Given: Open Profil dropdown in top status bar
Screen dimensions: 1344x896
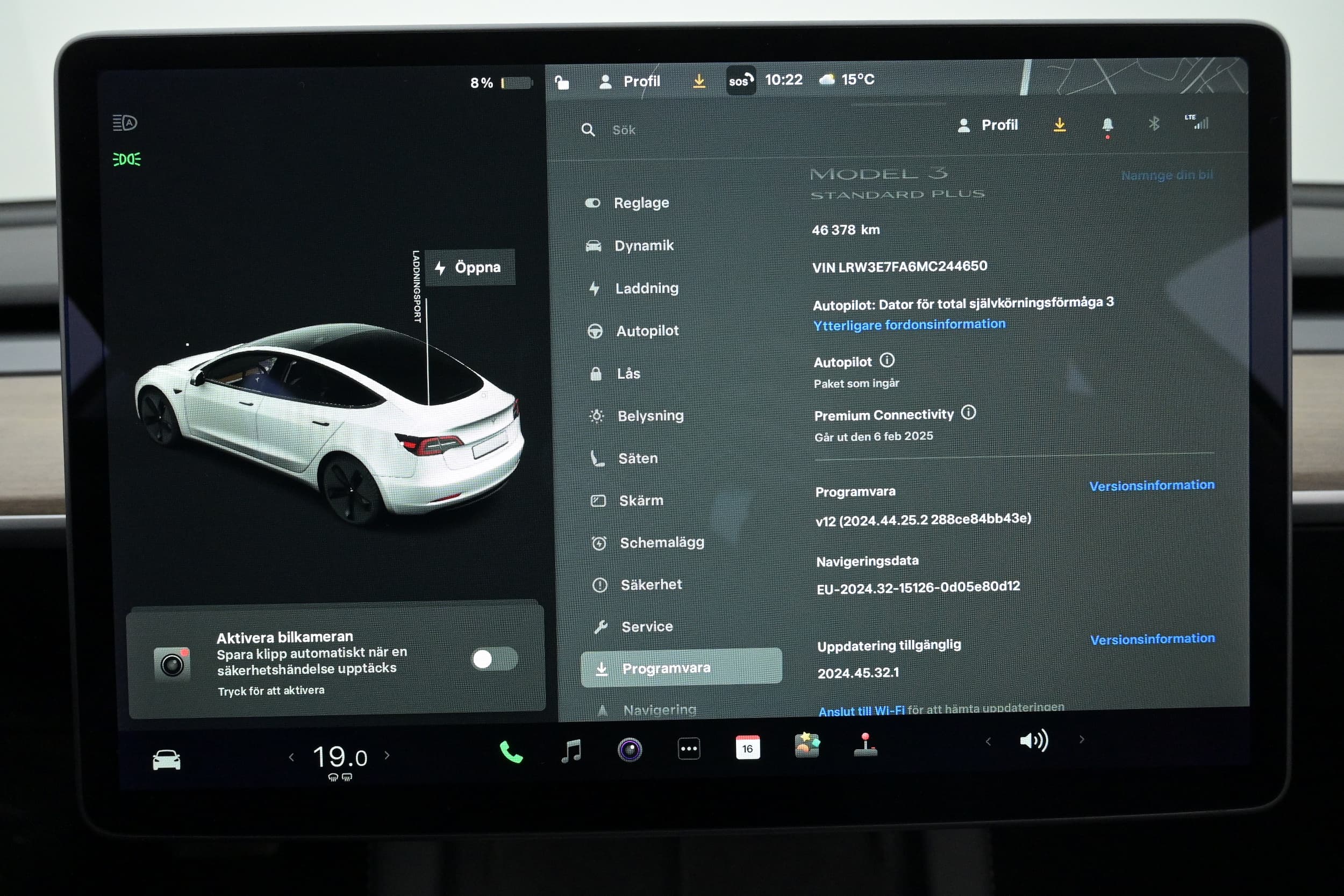Looking at the screenshot, I should [629, 82].
